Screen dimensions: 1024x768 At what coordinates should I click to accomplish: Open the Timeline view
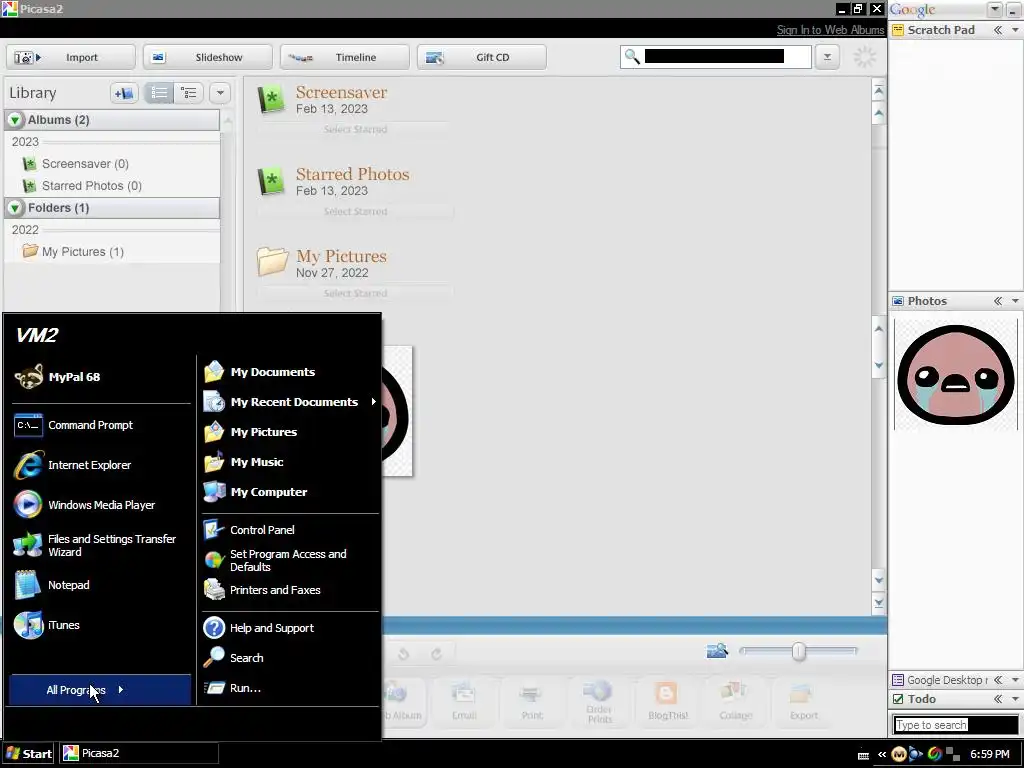(345, 57)
